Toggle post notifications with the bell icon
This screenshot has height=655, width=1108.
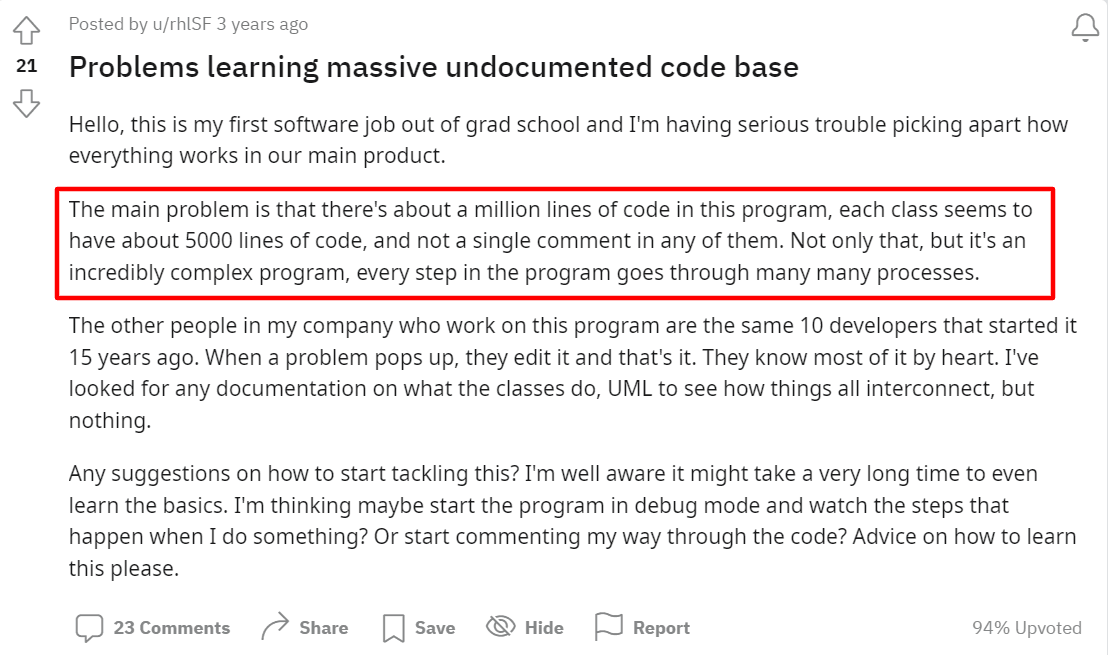click(1084, 28)
